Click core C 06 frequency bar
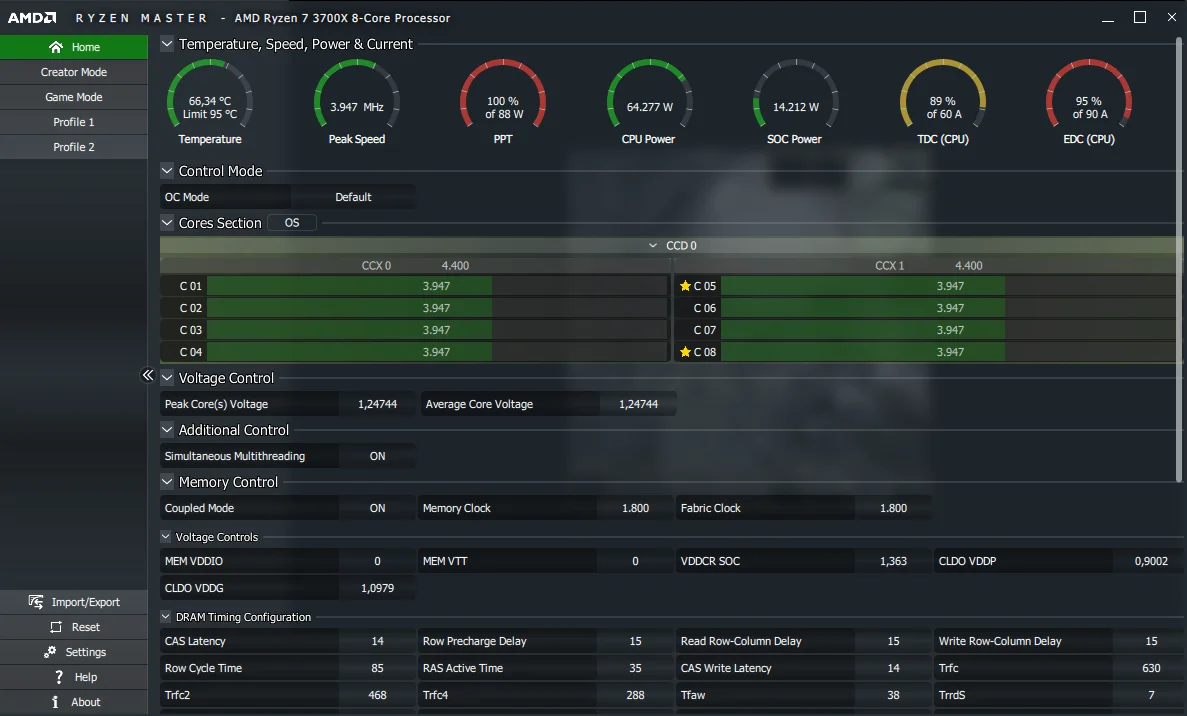This screenshot has width=1187, height=716. pyautogui.click(x=950, y=308)
